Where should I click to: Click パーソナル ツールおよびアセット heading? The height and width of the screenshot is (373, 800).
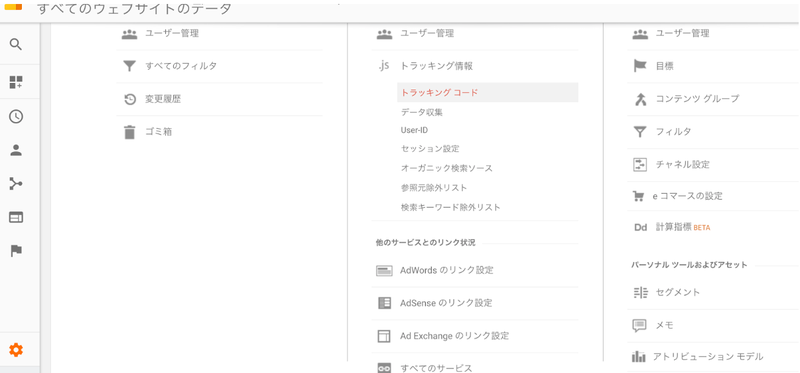[689, 265]
